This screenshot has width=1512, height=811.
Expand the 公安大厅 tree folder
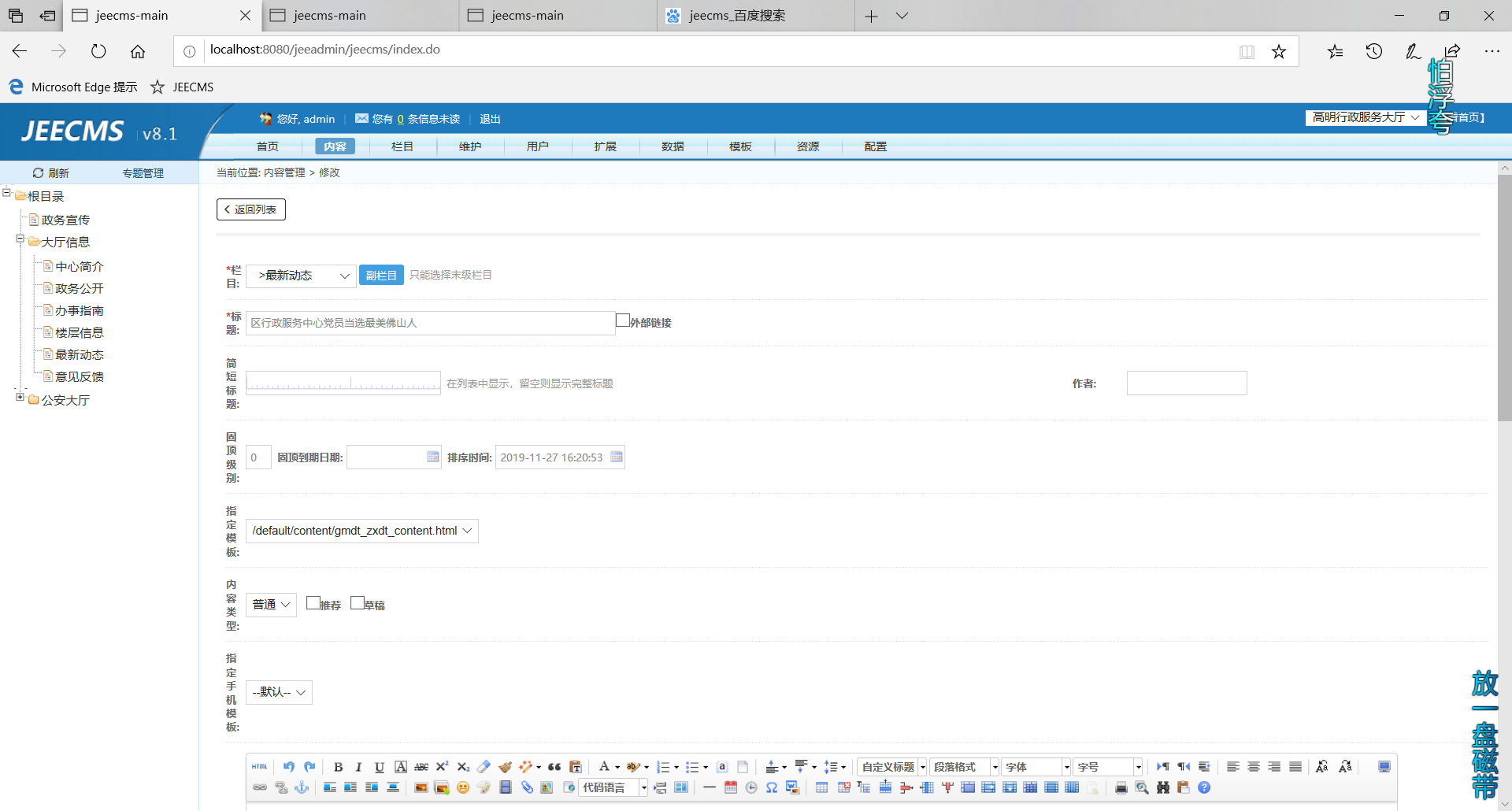point(20,398)
